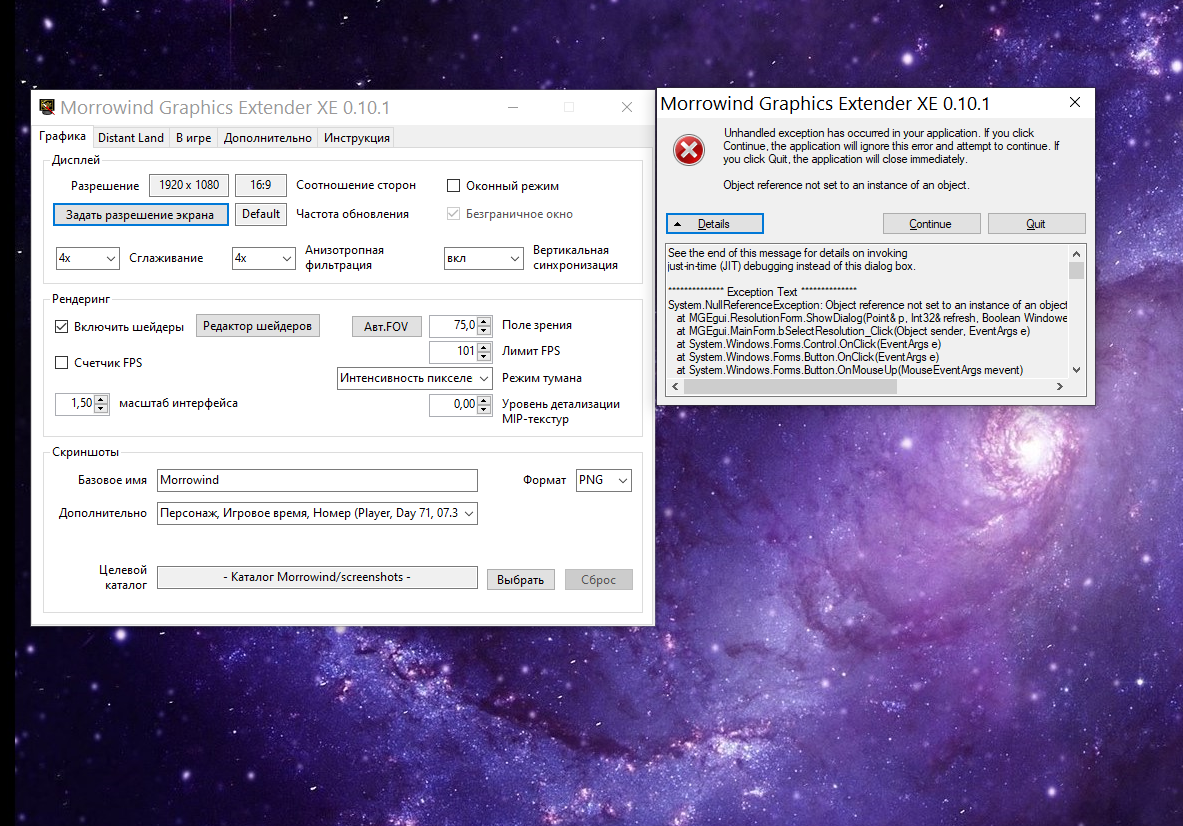Viewport: 1183px width, 826px height.
Task: Click the Поле зрения 75,0 field
Action: [x=453, y=326]
